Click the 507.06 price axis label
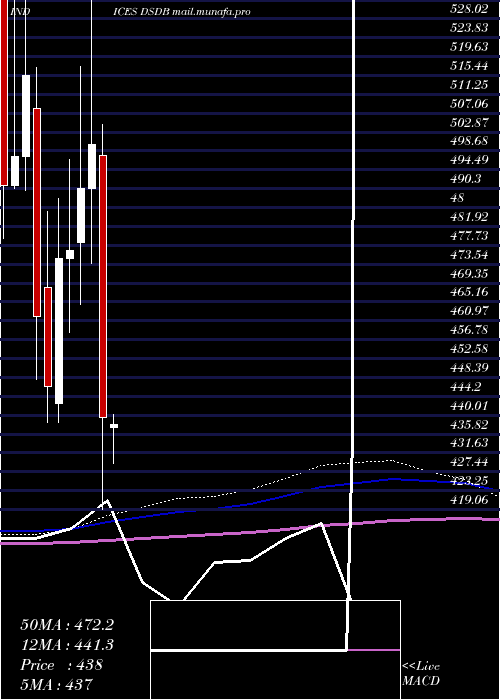Viewport: 500px width, 700px height. (x=469, y=104)
